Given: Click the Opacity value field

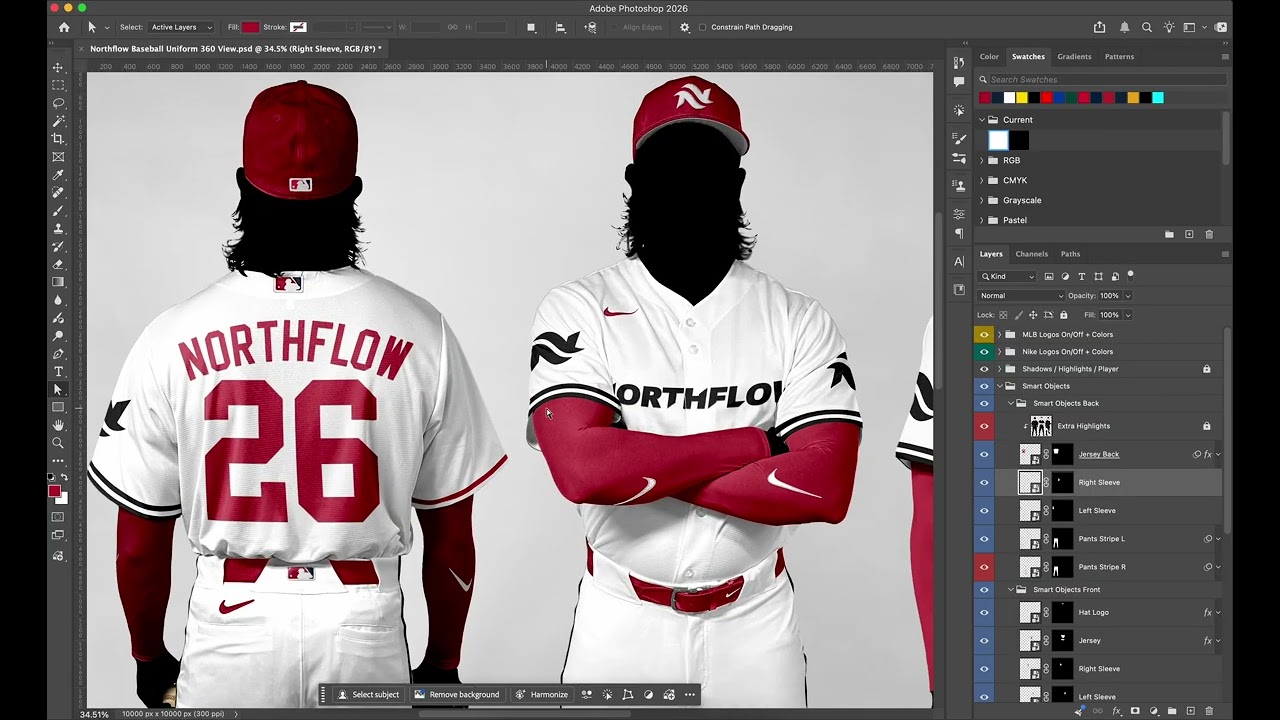Looking at the screenshot, I should (1109, 296).
